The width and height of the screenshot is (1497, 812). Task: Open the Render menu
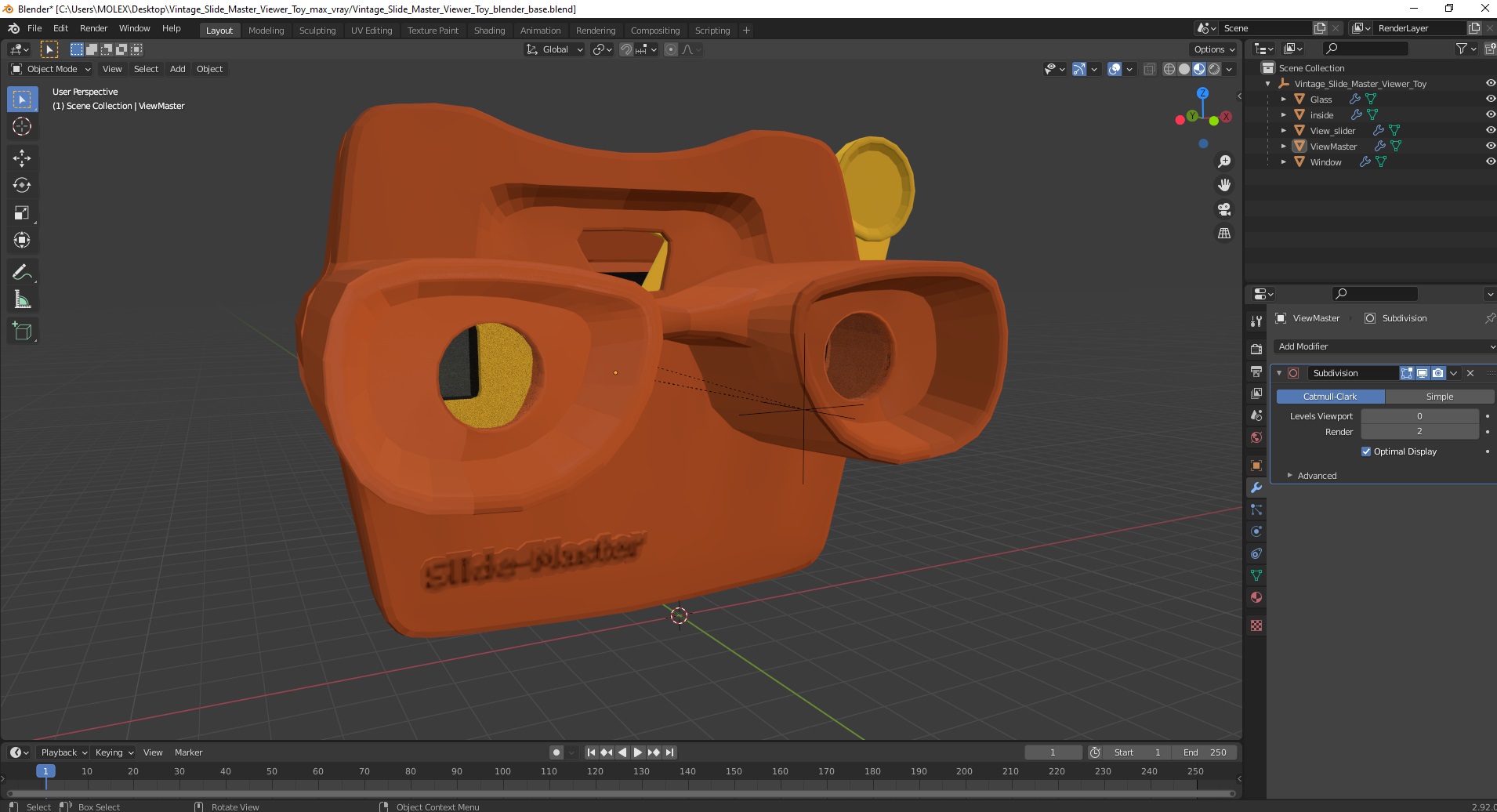pos(94,28)
